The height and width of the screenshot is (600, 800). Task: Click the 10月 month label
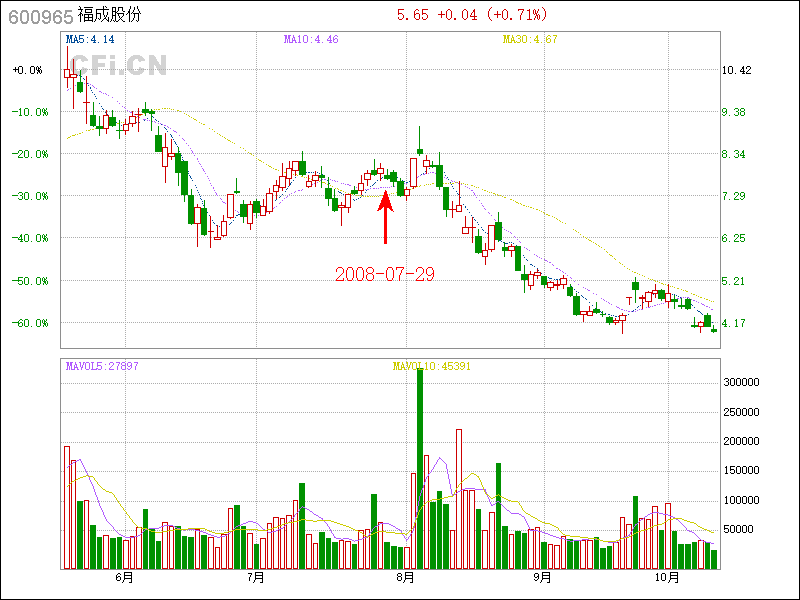point(667,578)
